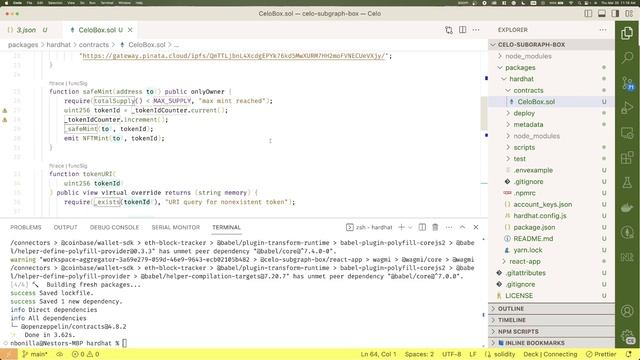Split the editor to the right
Viewport: 640px width, 360px height.
(x=462, y=30)
